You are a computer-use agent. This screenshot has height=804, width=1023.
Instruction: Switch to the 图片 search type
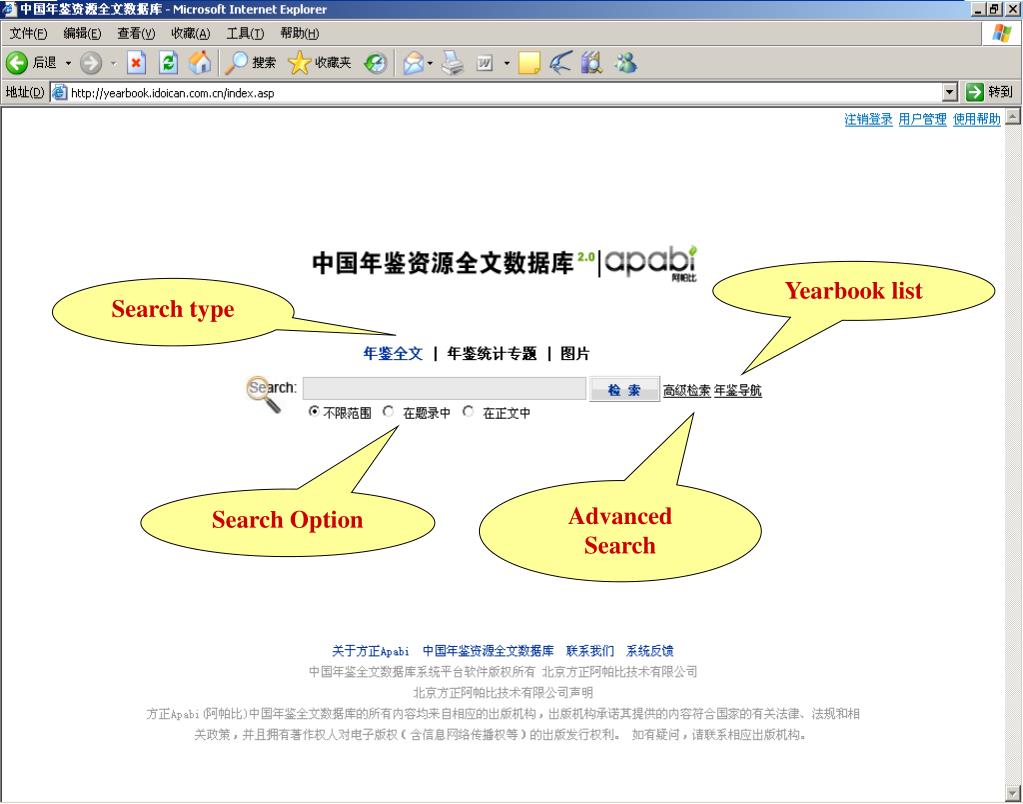click(575, 354)
